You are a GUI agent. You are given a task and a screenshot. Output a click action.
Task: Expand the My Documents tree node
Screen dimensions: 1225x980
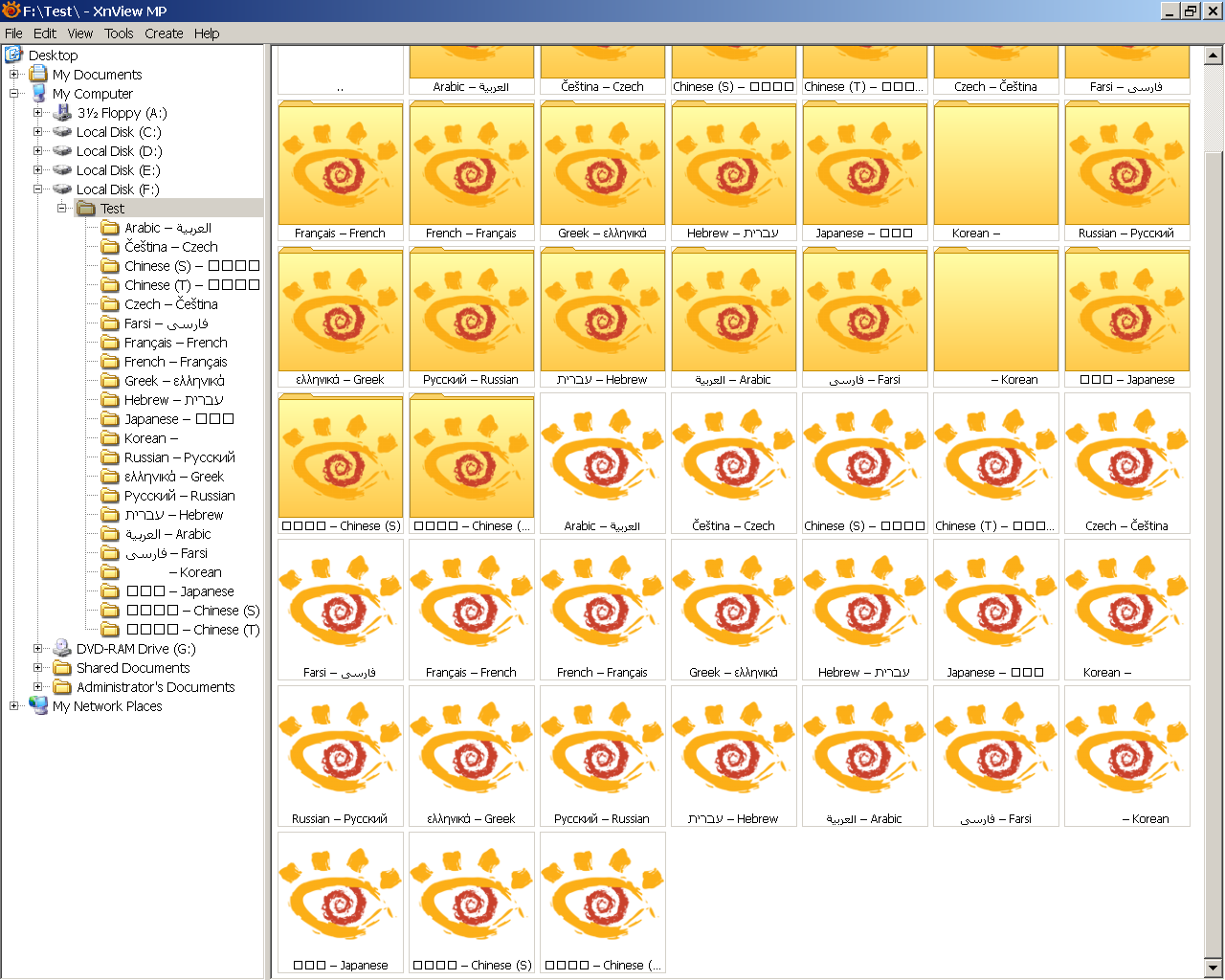click(13, 74)
